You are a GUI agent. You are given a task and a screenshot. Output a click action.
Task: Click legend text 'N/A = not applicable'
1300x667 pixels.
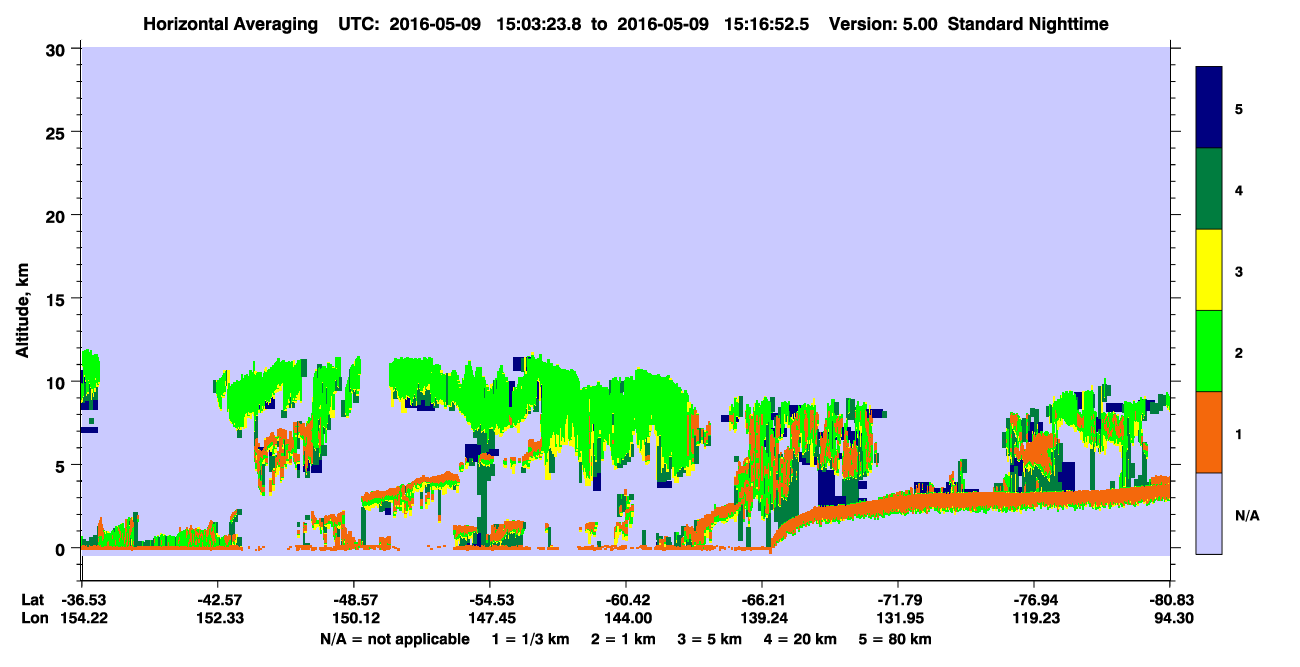click(394, 638)
